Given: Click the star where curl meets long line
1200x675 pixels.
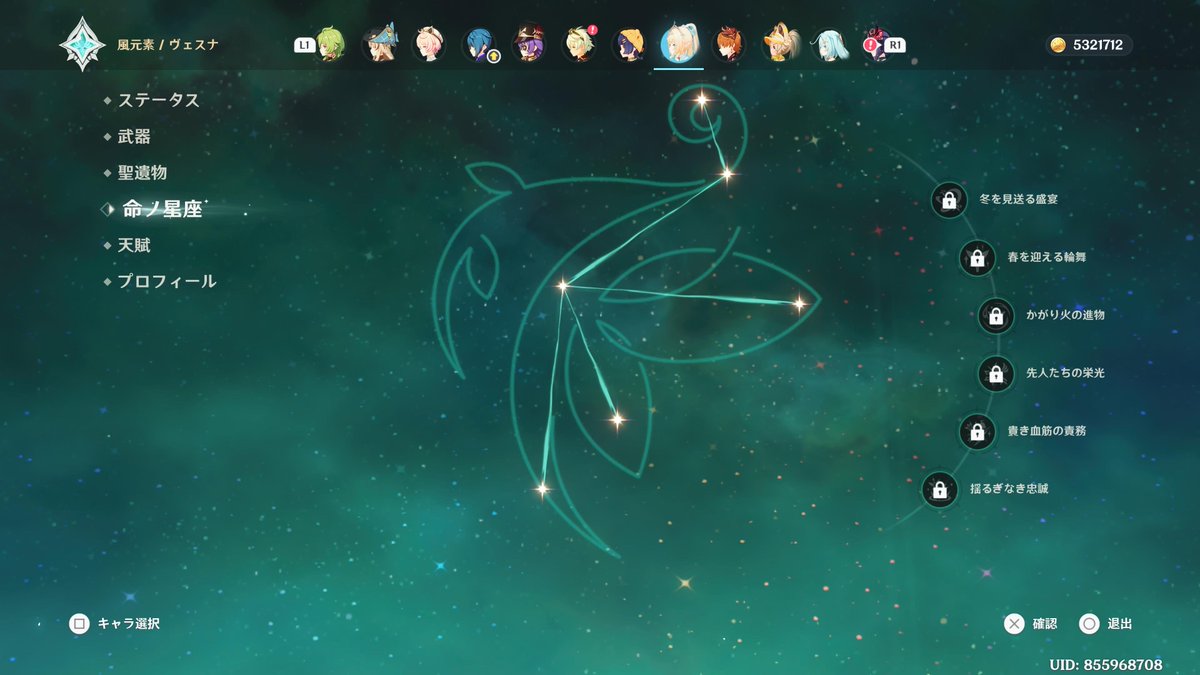Looking at the screenshot, I should tap(727, 174).
